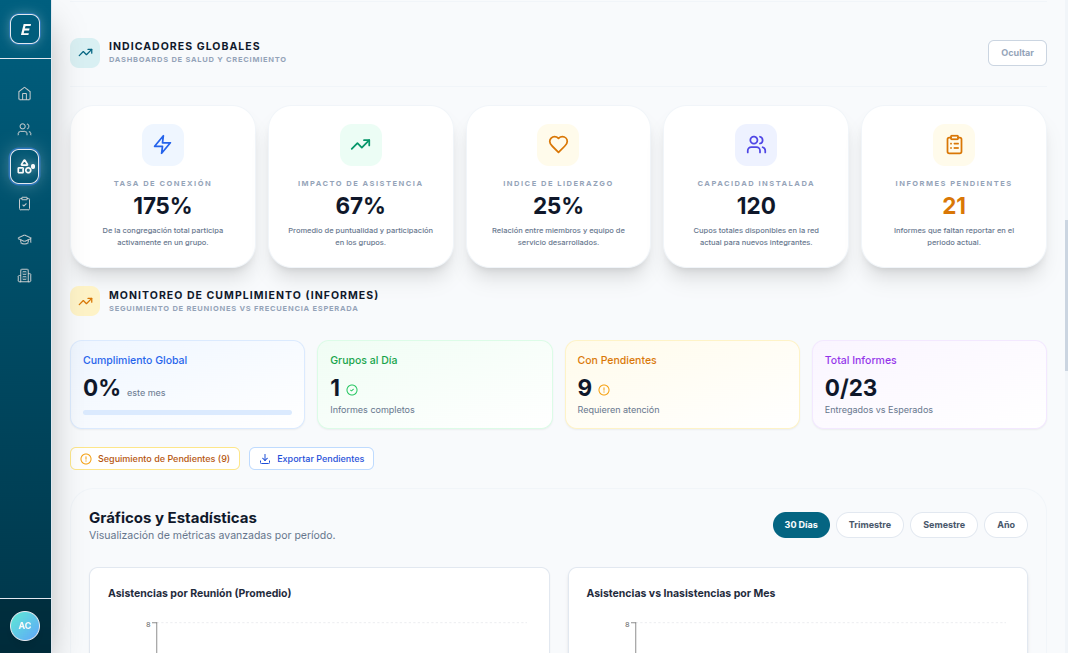Select the shapes icon in sidebar
The image size is (1068, 653).
(25, 166)
